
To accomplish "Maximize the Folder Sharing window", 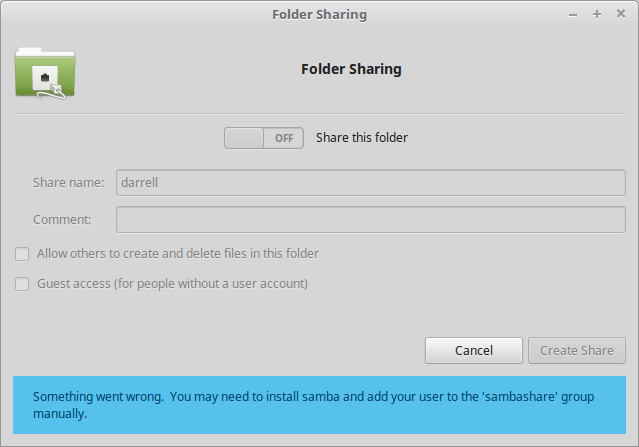I will click(597, 14).
